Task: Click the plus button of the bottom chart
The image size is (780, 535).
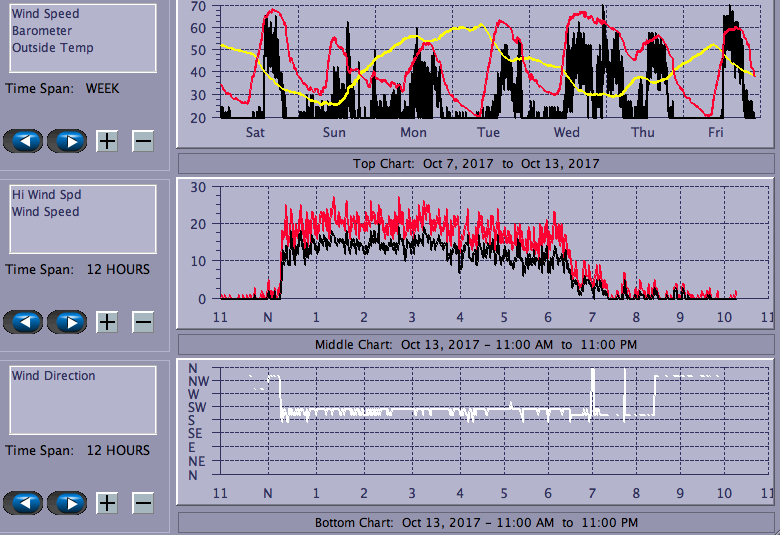Action: [x=107, y=503]
